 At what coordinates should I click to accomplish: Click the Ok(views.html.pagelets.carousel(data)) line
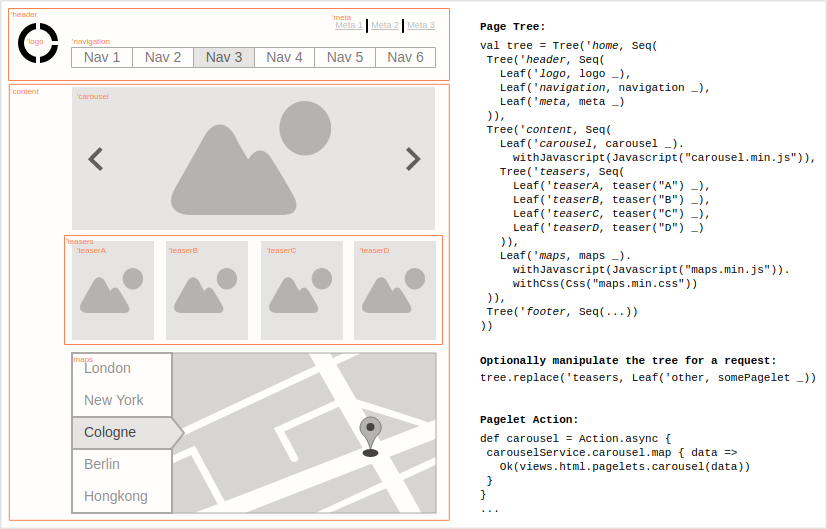pos(624,467)
